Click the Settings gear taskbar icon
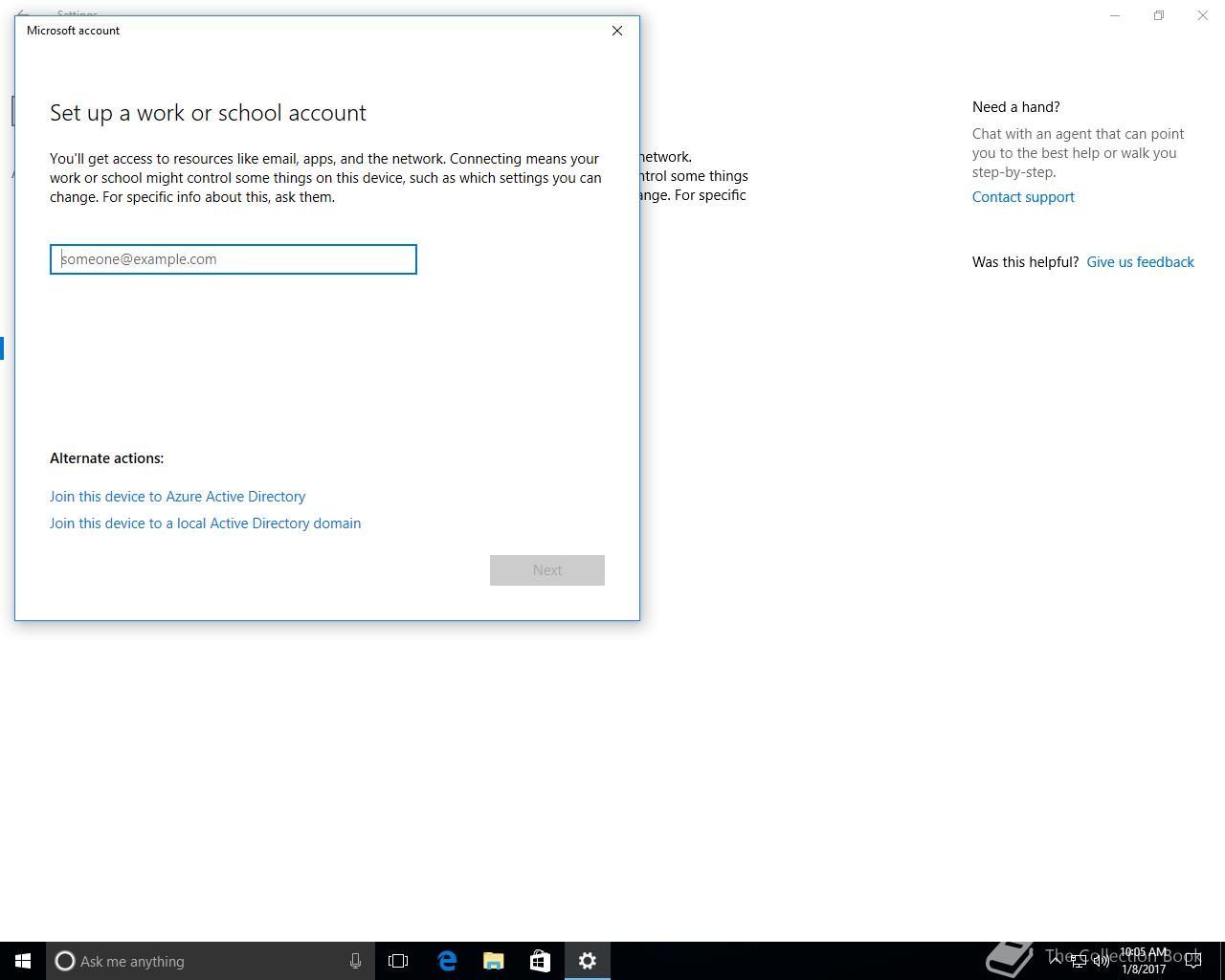 click(x=588, y=961)
